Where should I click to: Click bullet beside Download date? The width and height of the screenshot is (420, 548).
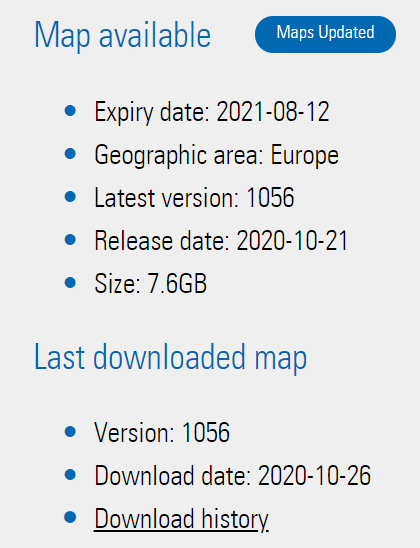pos(70,474)
